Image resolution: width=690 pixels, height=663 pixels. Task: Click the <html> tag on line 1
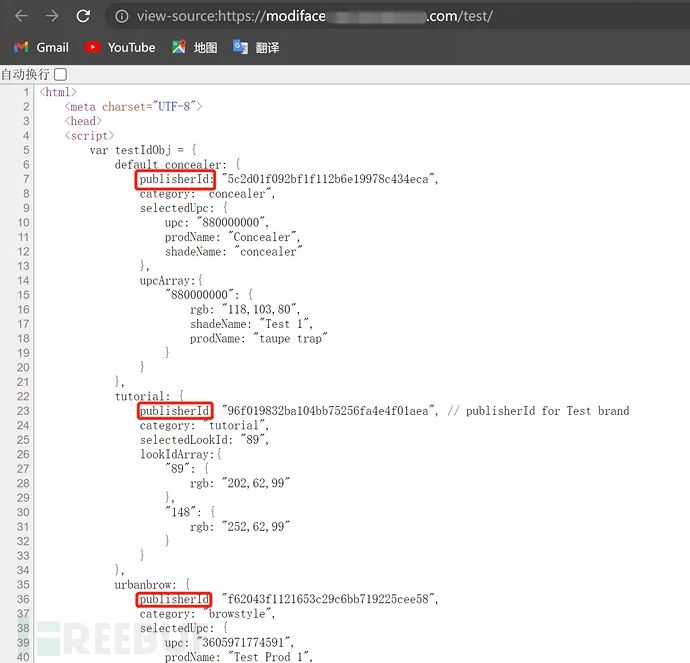58,92
